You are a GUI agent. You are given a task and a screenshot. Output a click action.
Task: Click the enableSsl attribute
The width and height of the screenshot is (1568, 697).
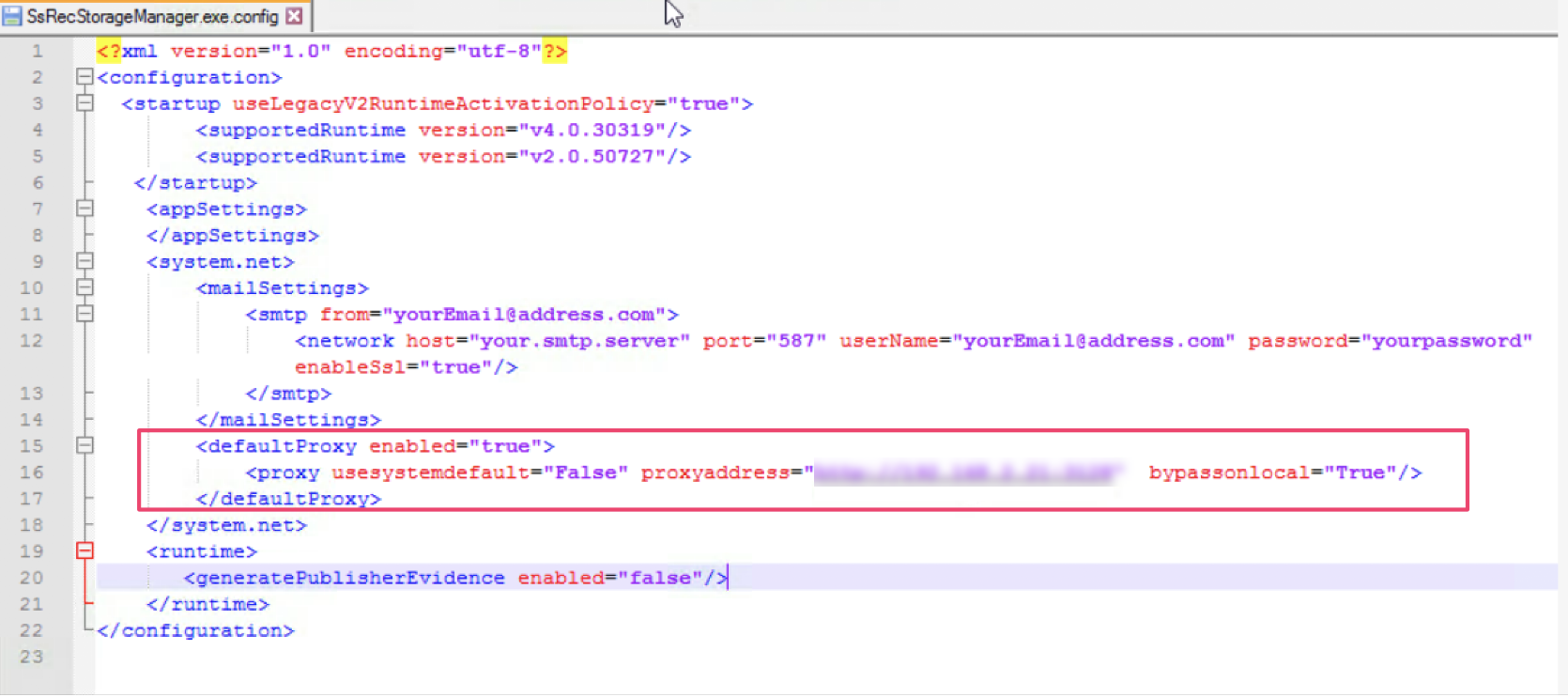[x=351, y=366]
